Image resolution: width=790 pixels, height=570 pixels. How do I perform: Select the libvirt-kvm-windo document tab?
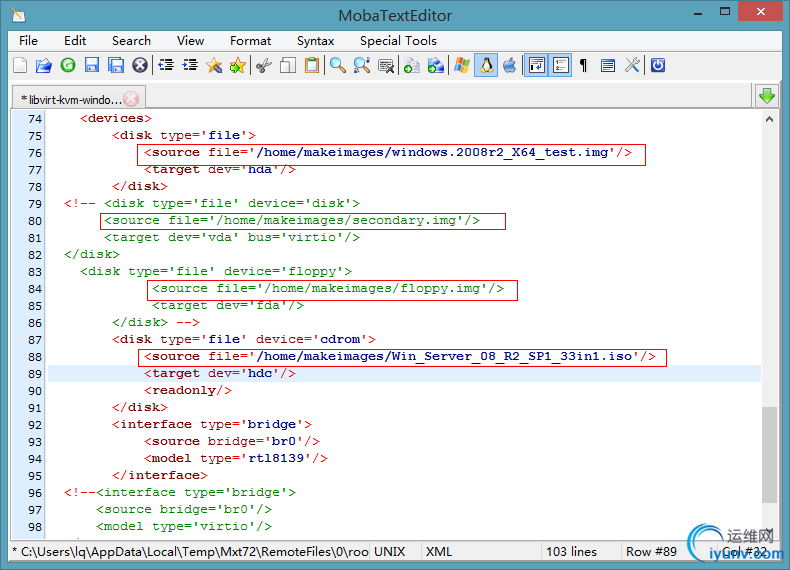point(72,99)
